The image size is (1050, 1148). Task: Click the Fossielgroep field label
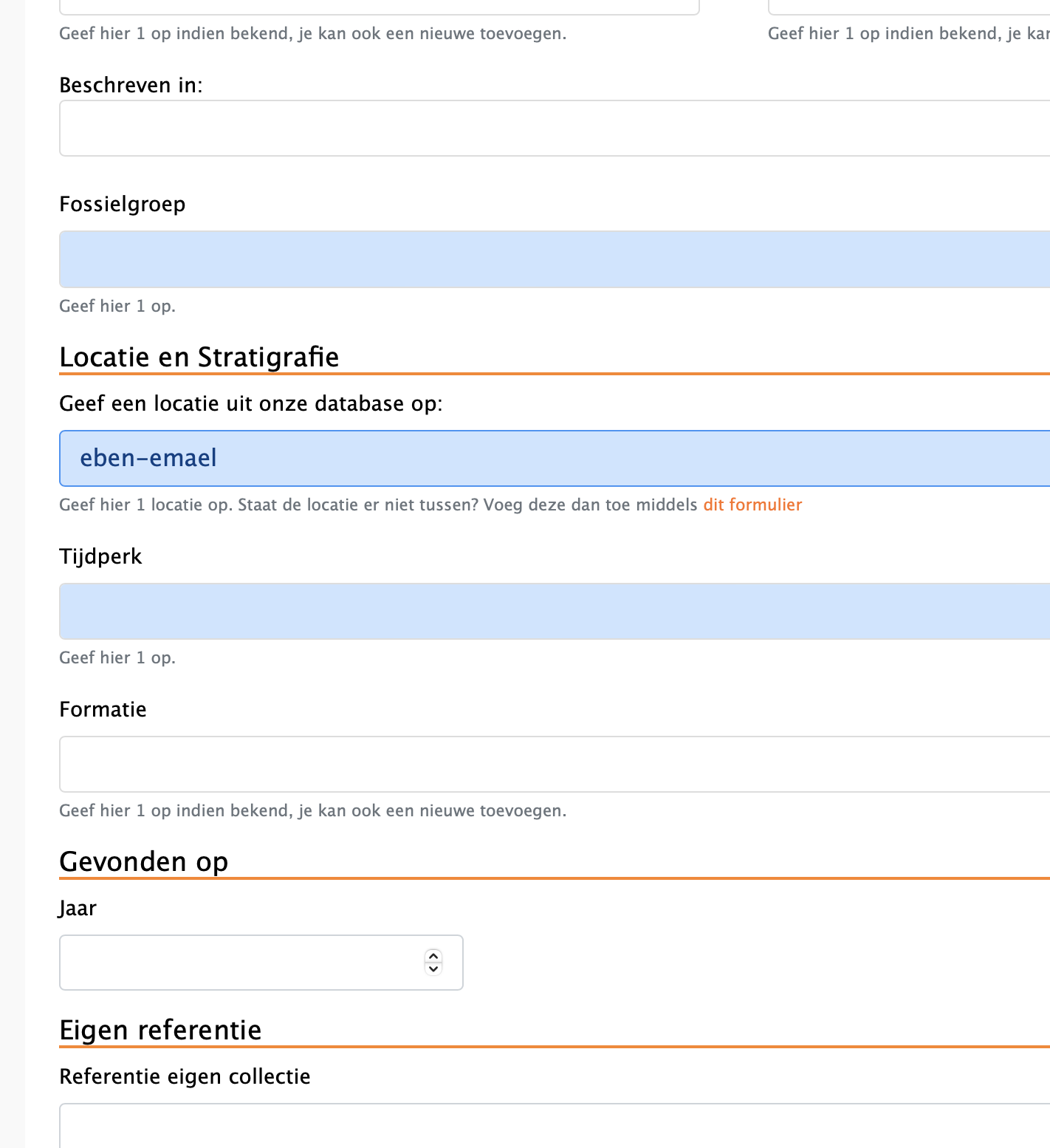click(122, 204)
